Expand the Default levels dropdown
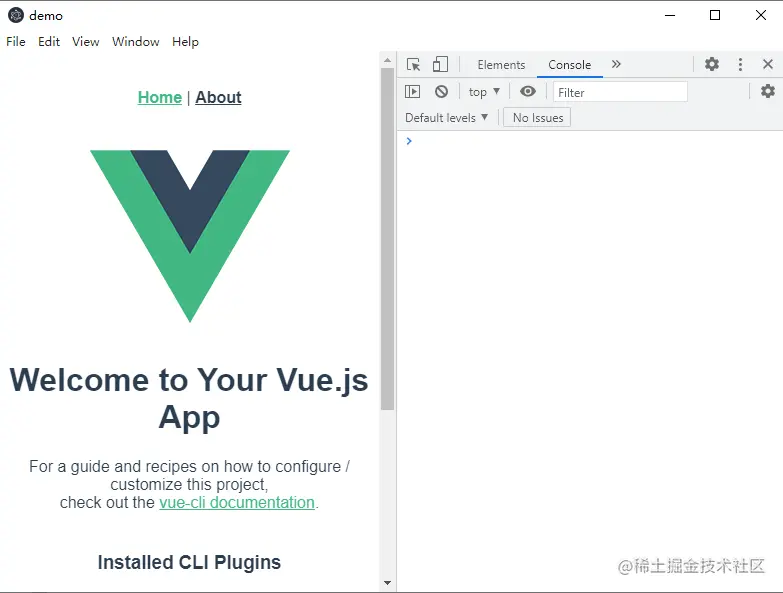The image size is (783, 593). [x=446, y=118]
